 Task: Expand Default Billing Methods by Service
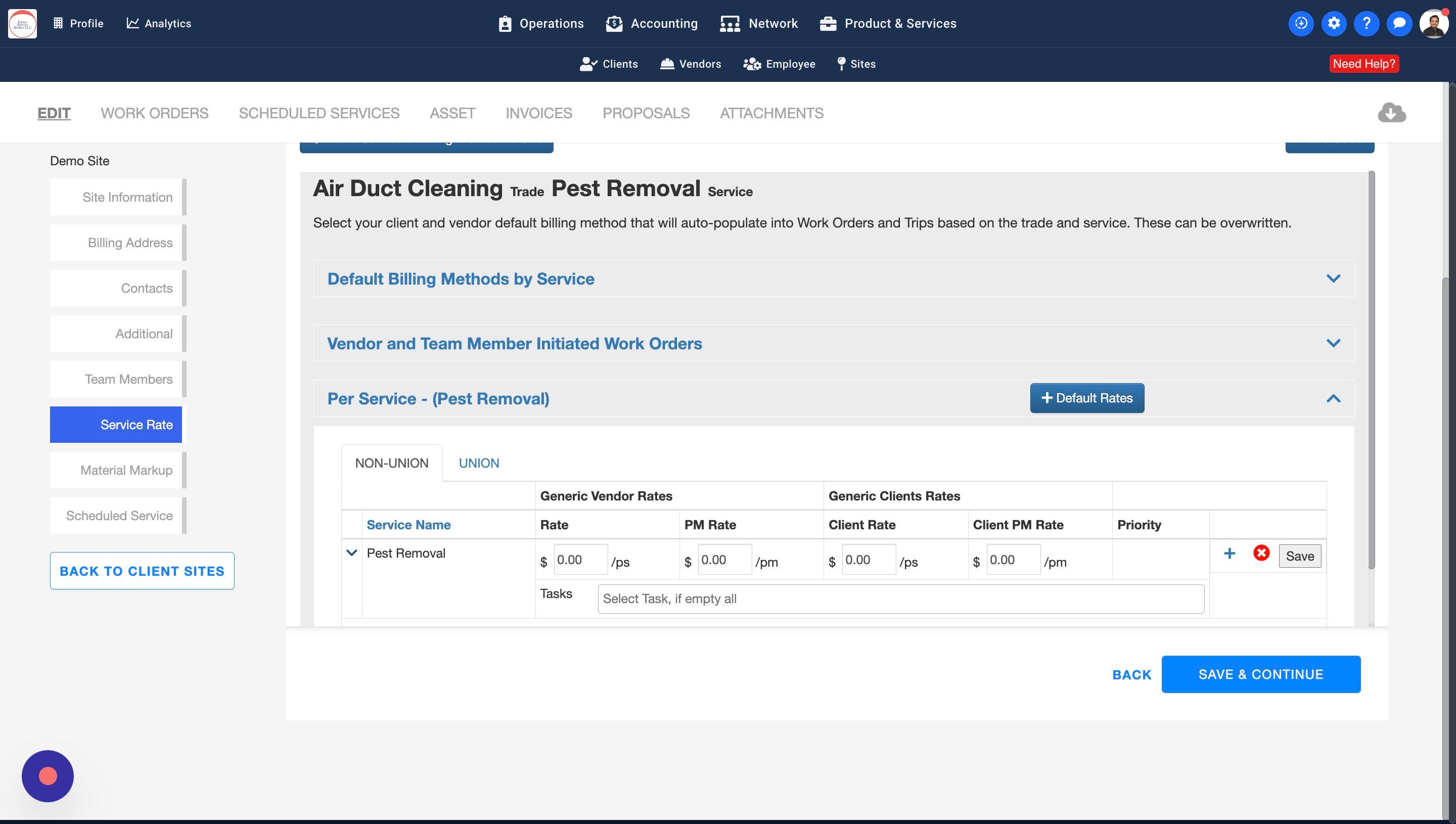1333,279
